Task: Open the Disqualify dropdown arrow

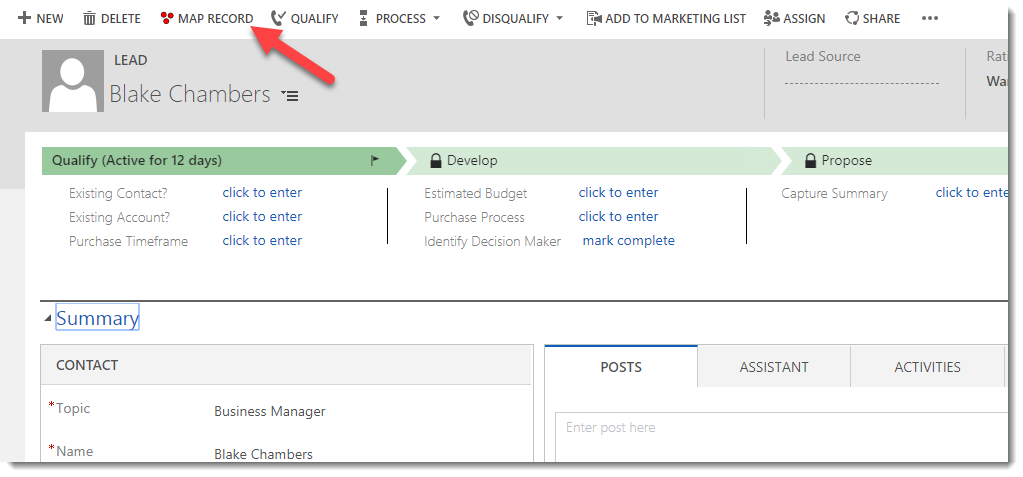Action: coord(559,18)
